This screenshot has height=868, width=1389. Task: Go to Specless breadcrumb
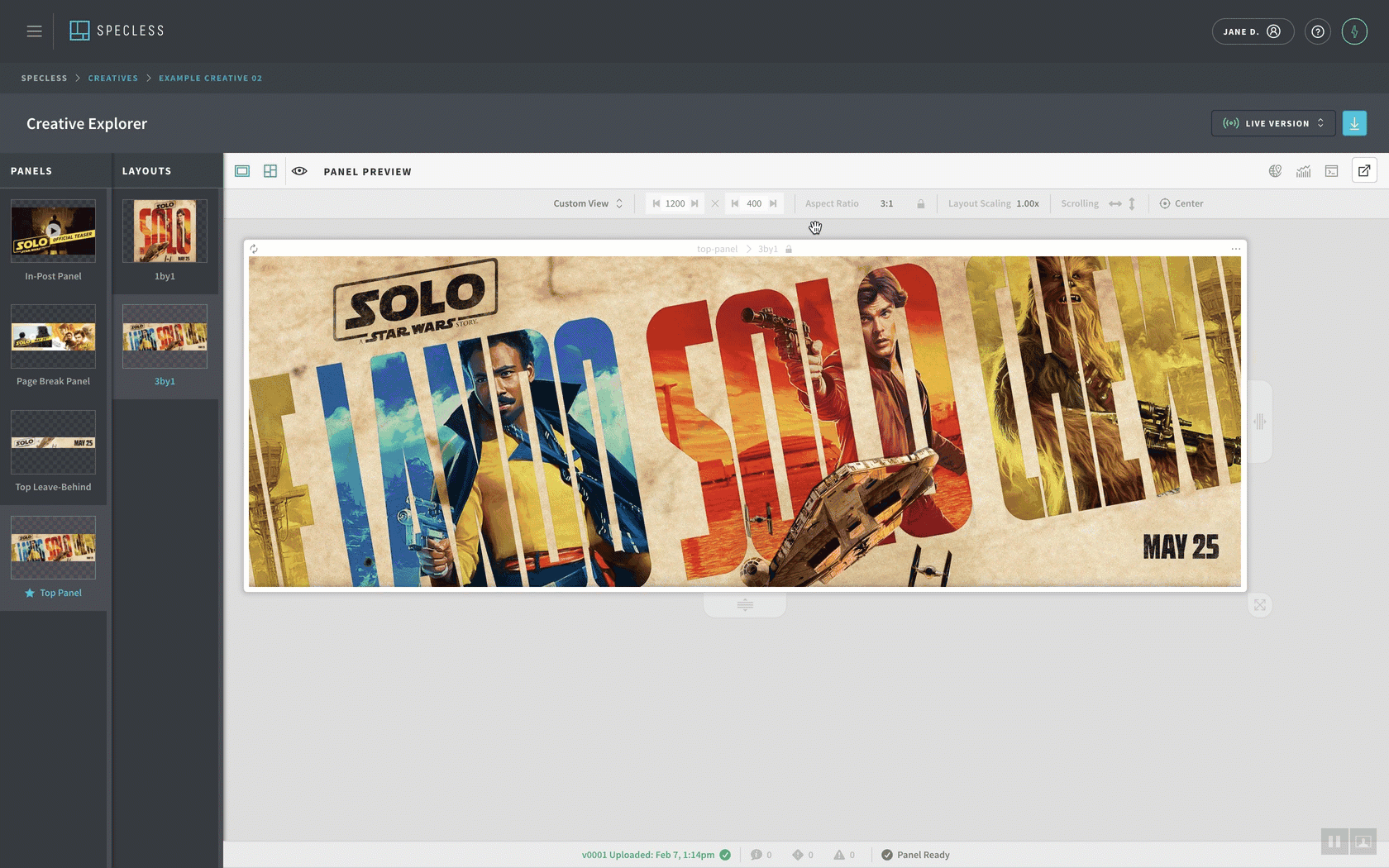click(x=44, y=79)
